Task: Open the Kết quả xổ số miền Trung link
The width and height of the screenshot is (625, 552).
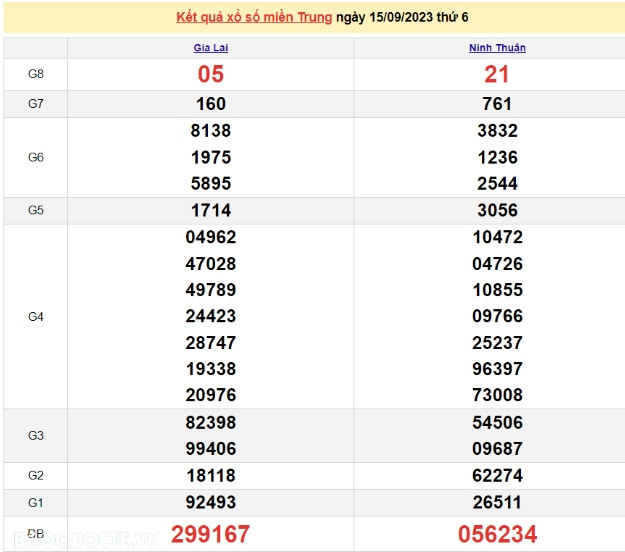Action: click(x=254, y=18)
